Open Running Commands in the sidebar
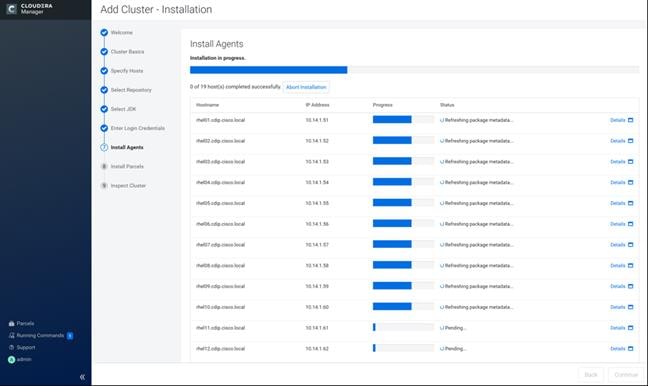 (x=36, y=335)
